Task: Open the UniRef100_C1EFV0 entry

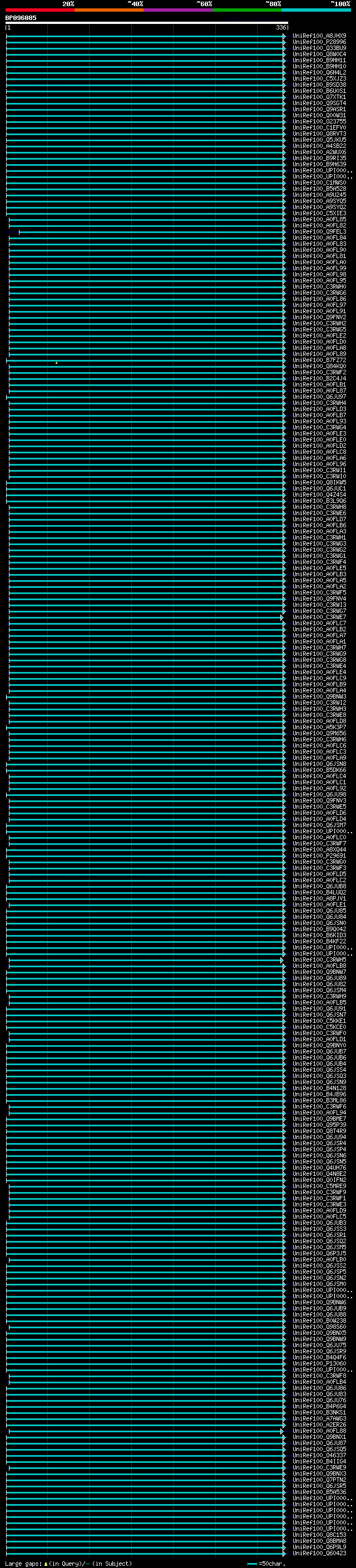Action: coord(319,127)
